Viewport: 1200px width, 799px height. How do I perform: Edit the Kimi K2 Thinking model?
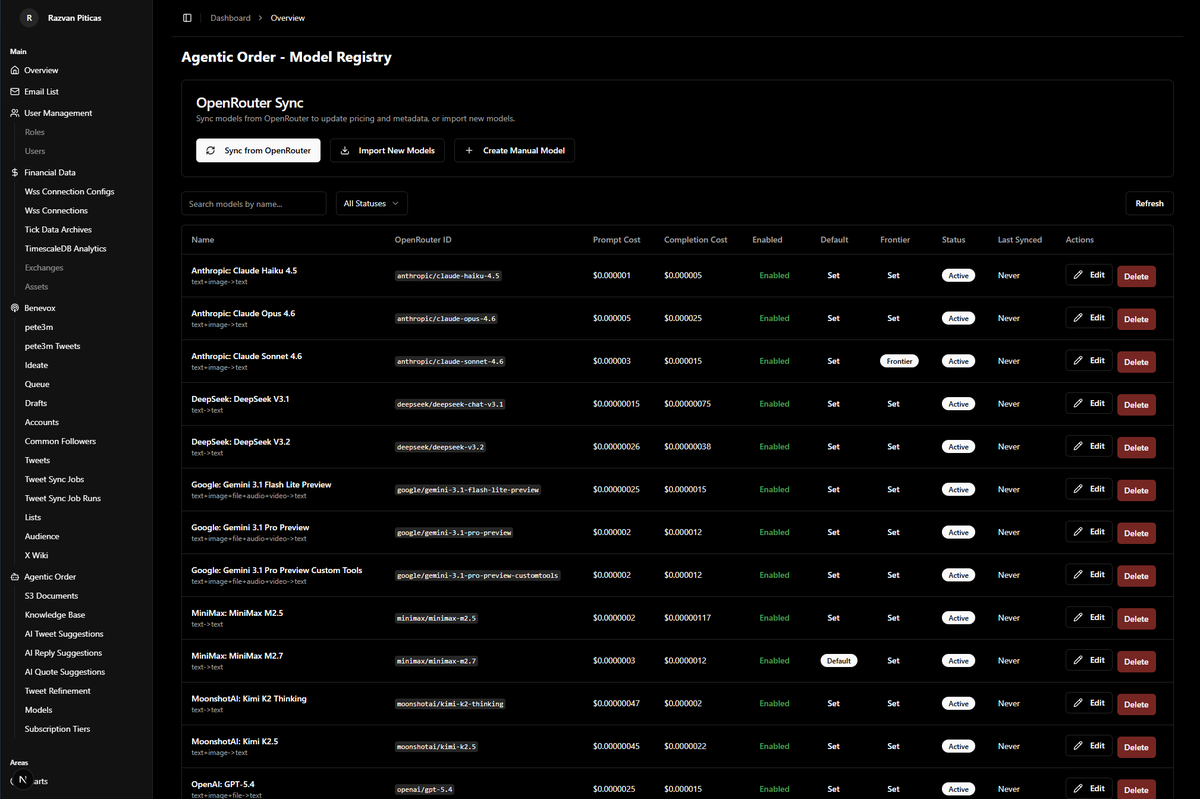tap(1088, 703)
